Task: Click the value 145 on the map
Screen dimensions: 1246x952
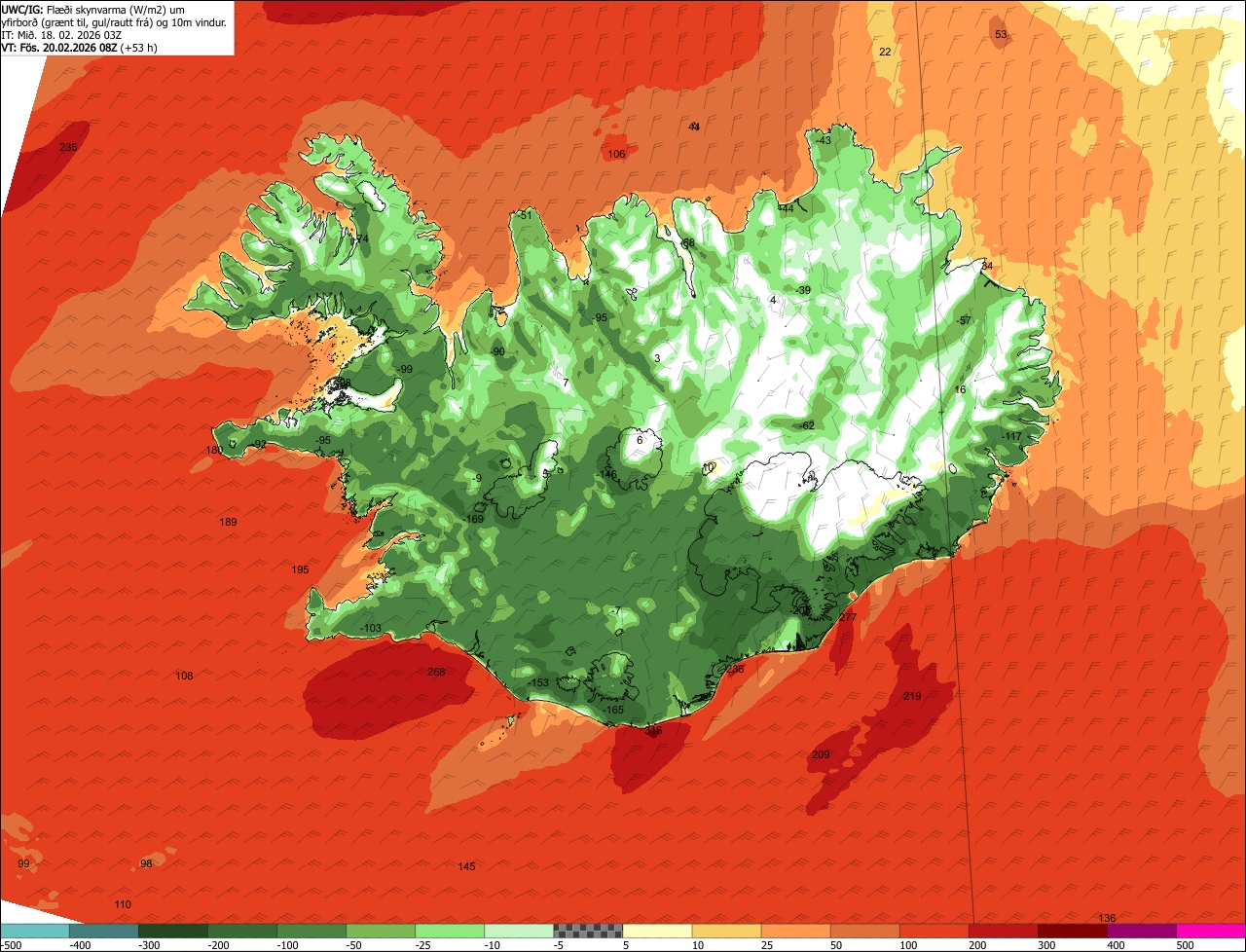Action: (x=466, y=866)
